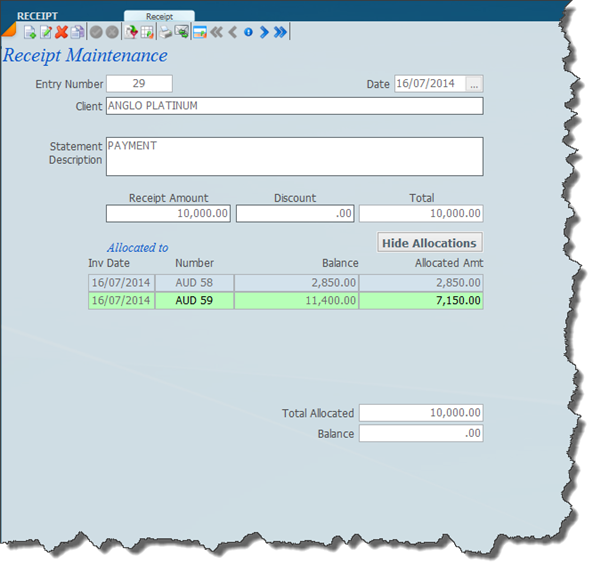Go to the previous record arrow
Screen dimensions: 601x573
(x=232, y=32)
